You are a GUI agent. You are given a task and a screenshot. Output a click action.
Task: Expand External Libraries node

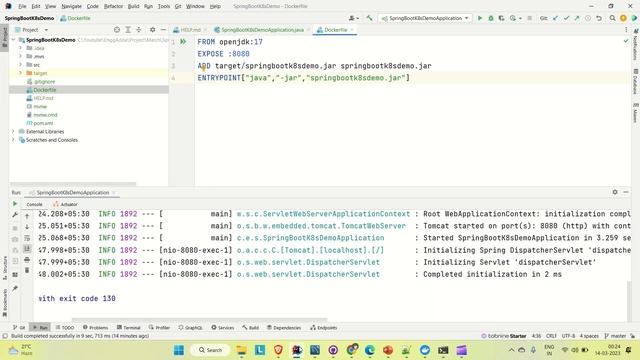pyautogui.click(x=13, y=131)
